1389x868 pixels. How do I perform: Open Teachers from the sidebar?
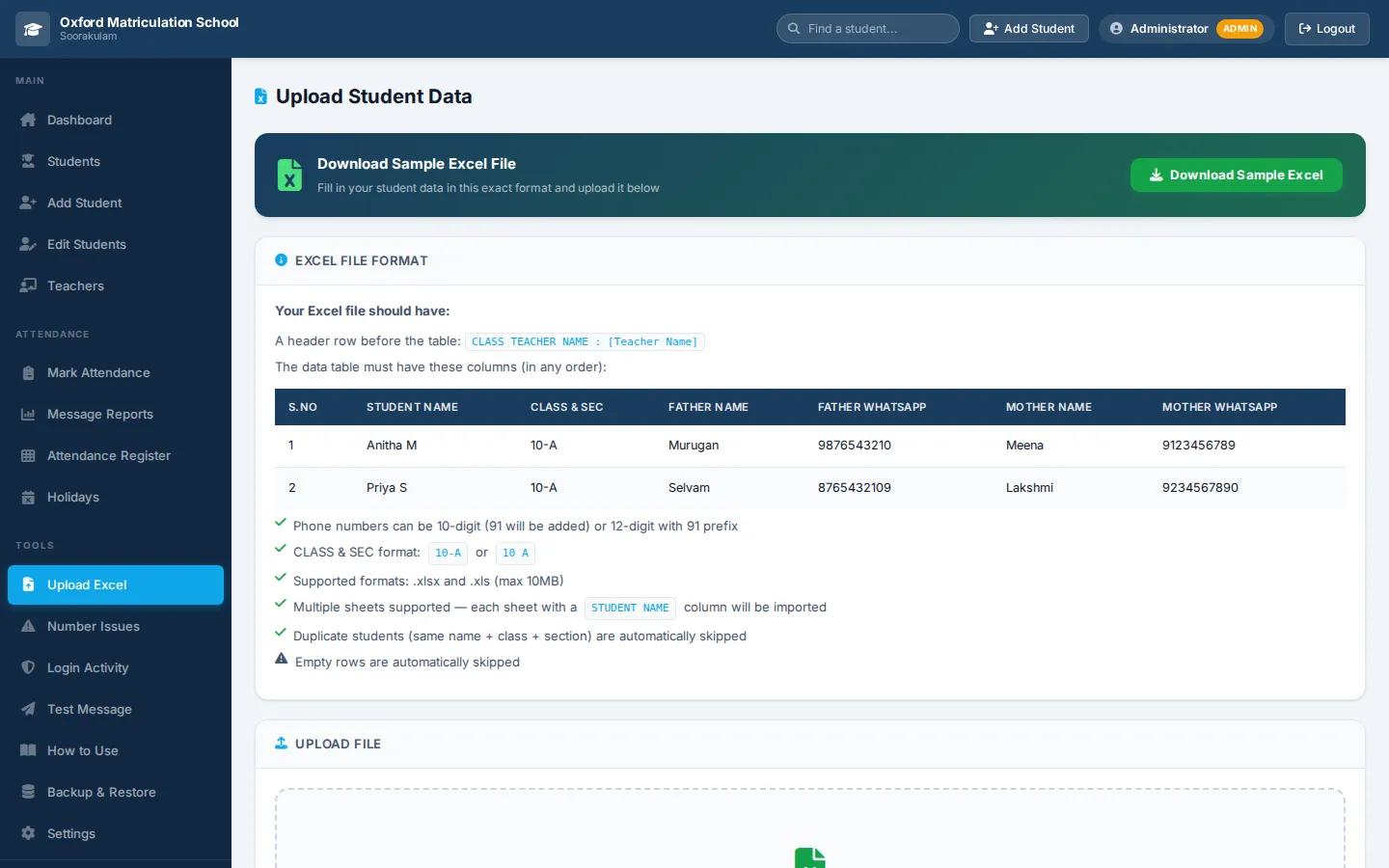click(116, 285)
